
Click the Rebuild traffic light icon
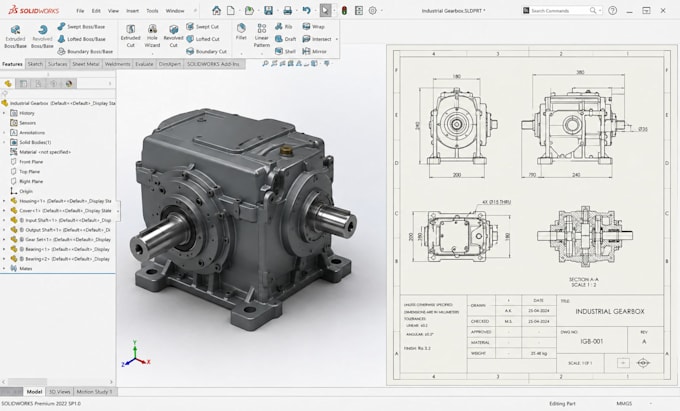pyautogui.click(x=344, y=10)
